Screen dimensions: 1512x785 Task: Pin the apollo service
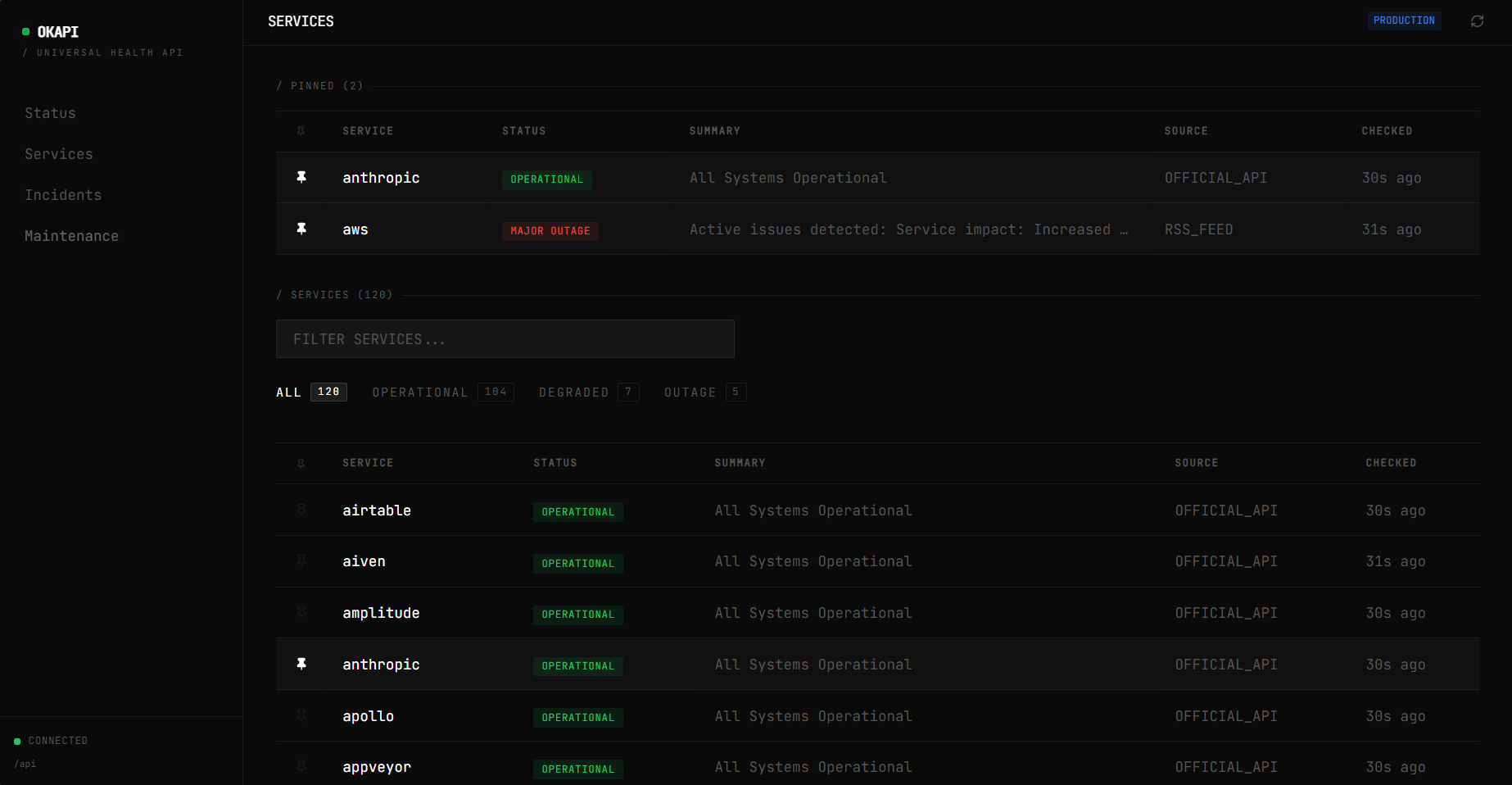click(x=301, y=715)
